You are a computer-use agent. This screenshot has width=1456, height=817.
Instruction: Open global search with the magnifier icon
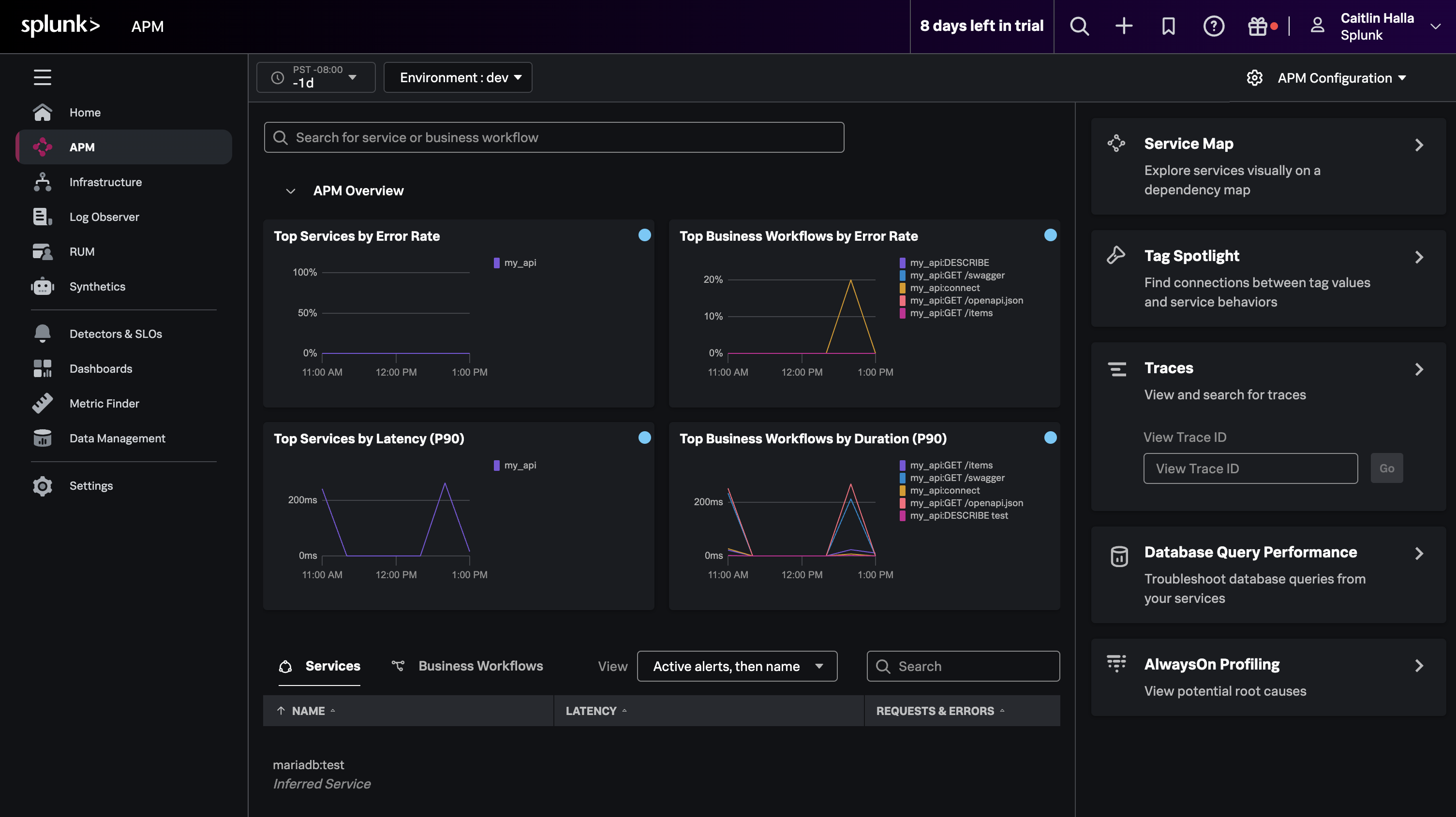coord(1079,26)
